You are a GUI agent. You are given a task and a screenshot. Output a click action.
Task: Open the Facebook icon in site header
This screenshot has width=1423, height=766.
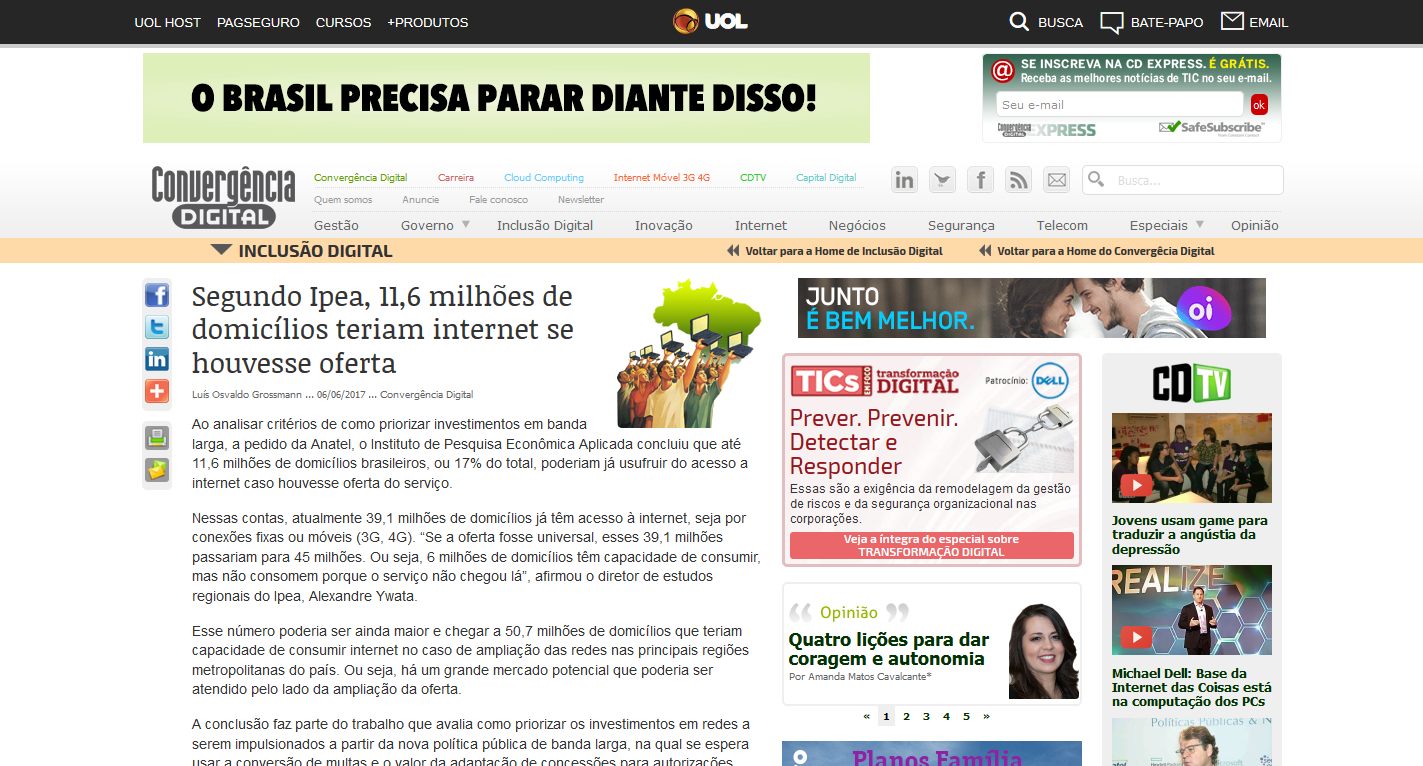point(981,180)
